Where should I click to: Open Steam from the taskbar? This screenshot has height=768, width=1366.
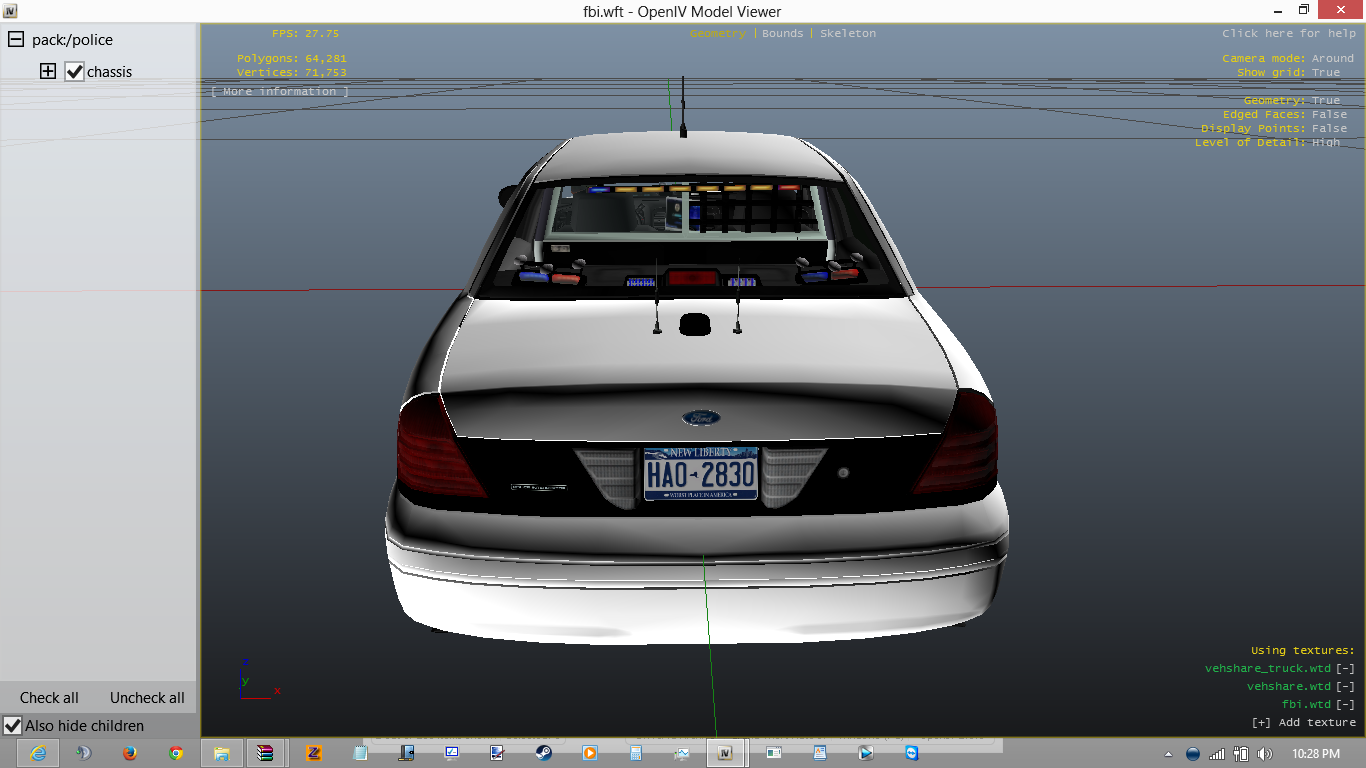click(543, 753)
